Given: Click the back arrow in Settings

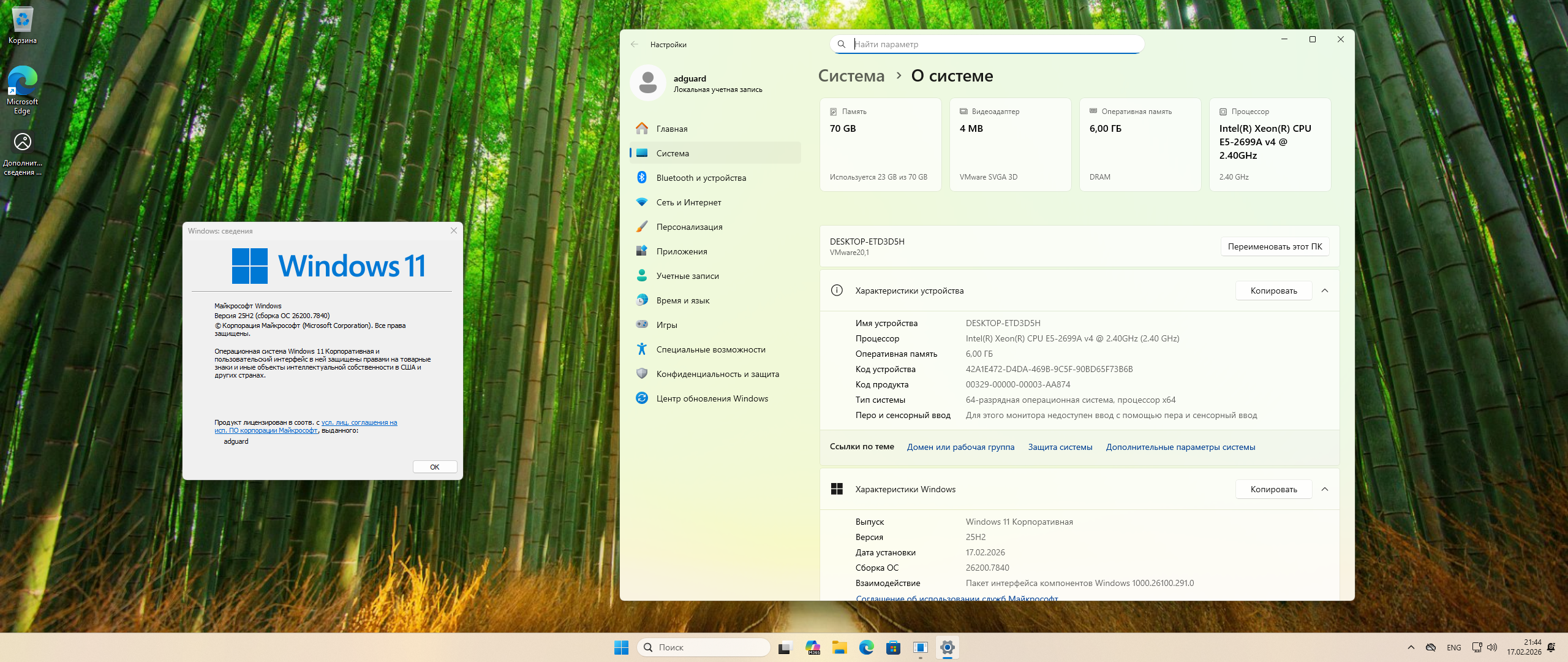Looking at the screenshot, I should click(x=635, y=44).
